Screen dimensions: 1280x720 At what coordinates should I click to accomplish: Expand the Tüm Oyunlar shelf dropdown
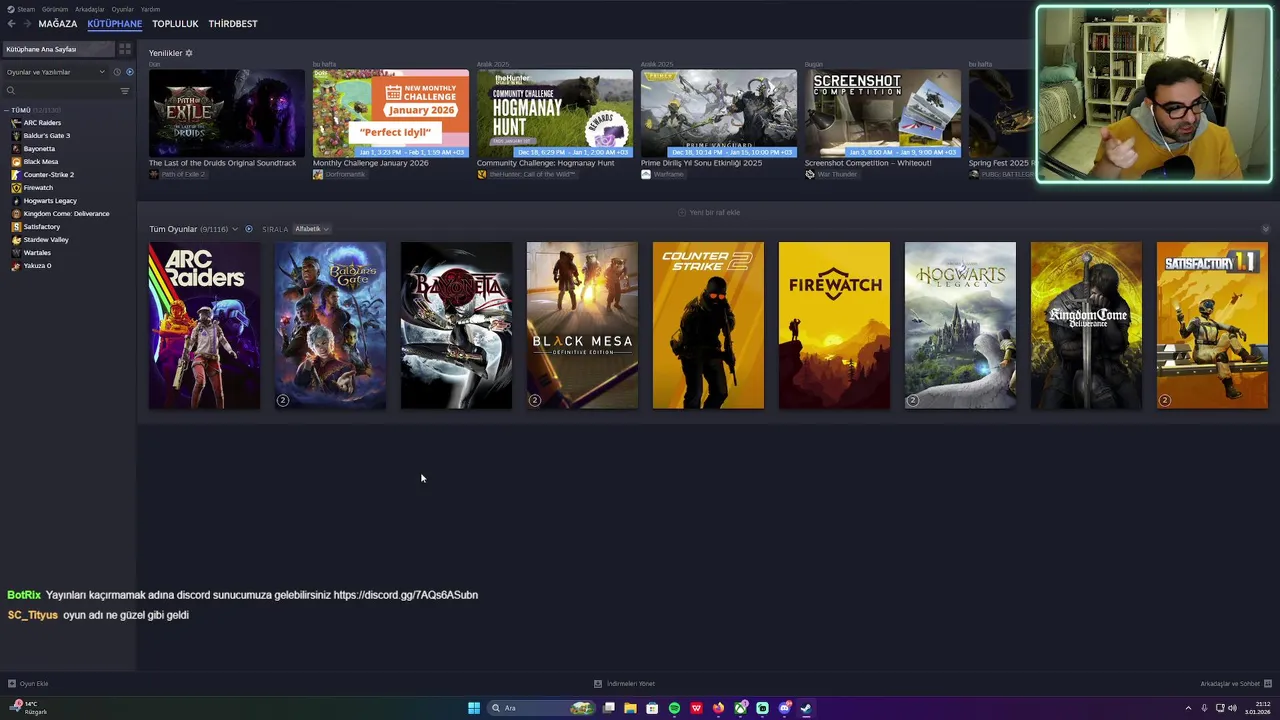click(235, 229)
